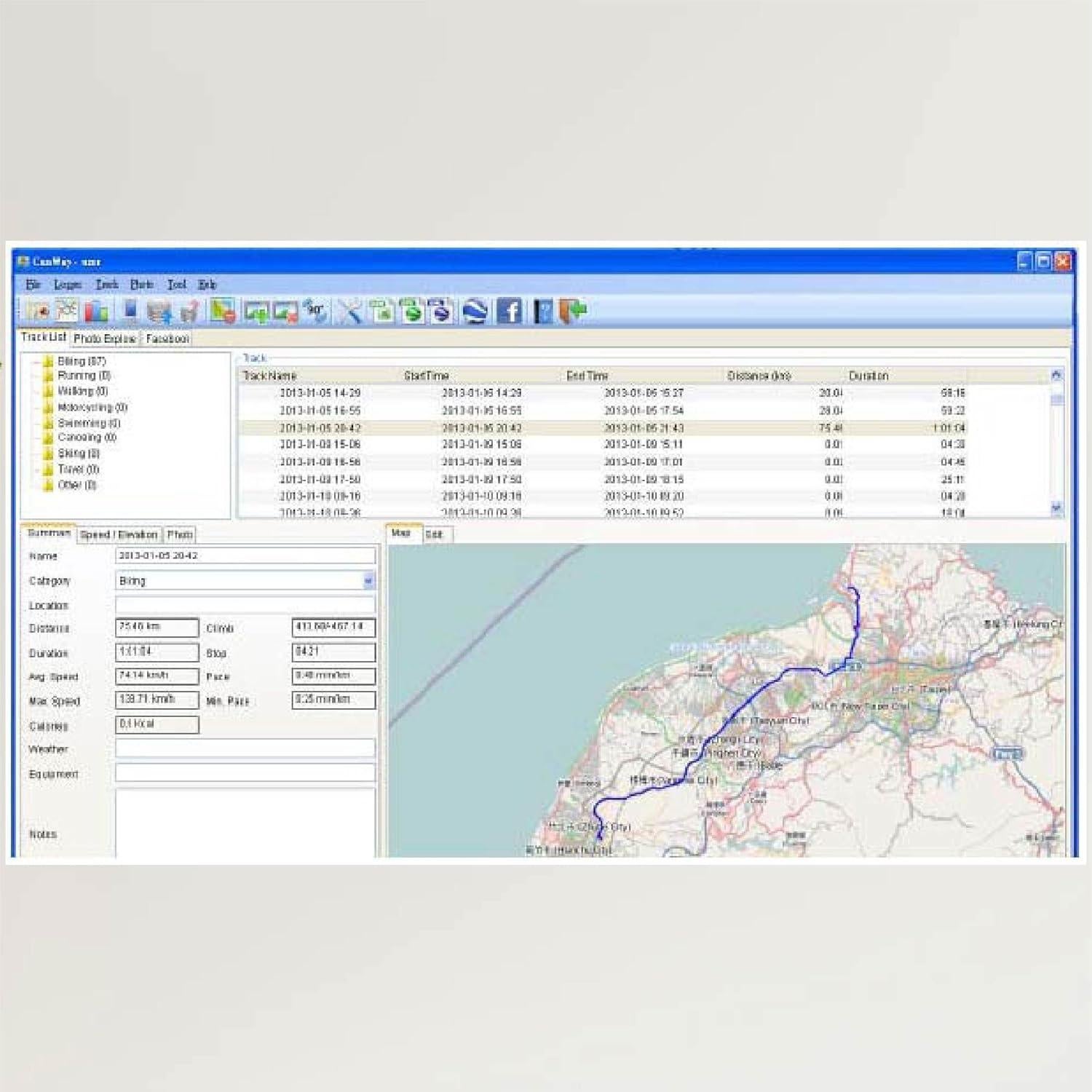The image size is (1092, 1092).
Task: Click the bar chart toolbar icon
Action: 96,311
